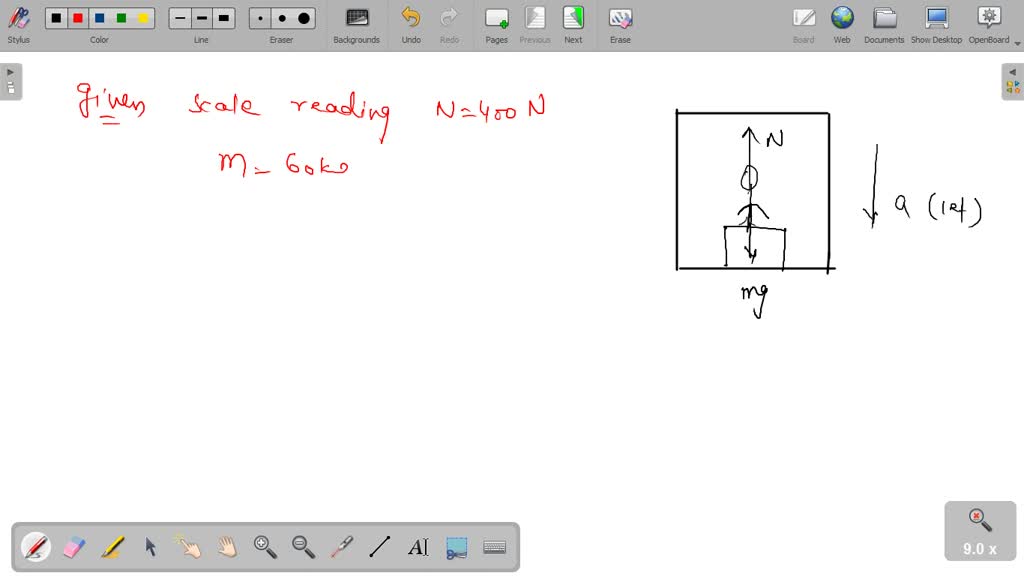Select the draw line tool
Viewport: 1024px width, 576px height.
coord(379,547)
